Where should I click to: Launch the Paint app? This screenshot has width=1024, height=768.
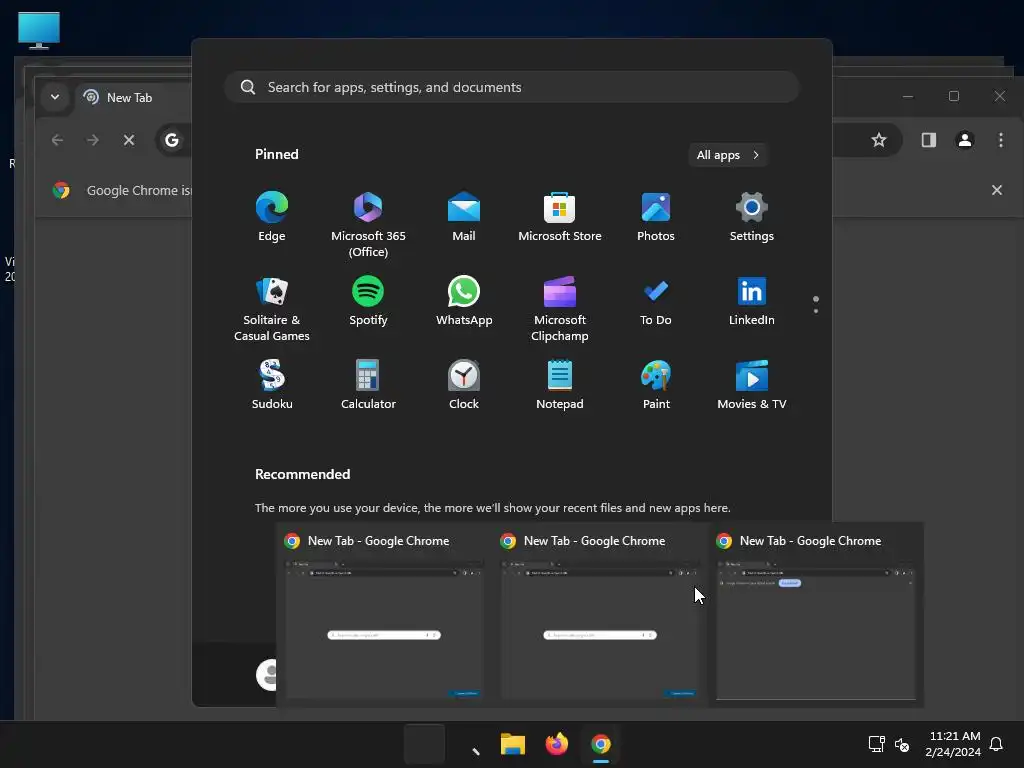pos(656,385)
